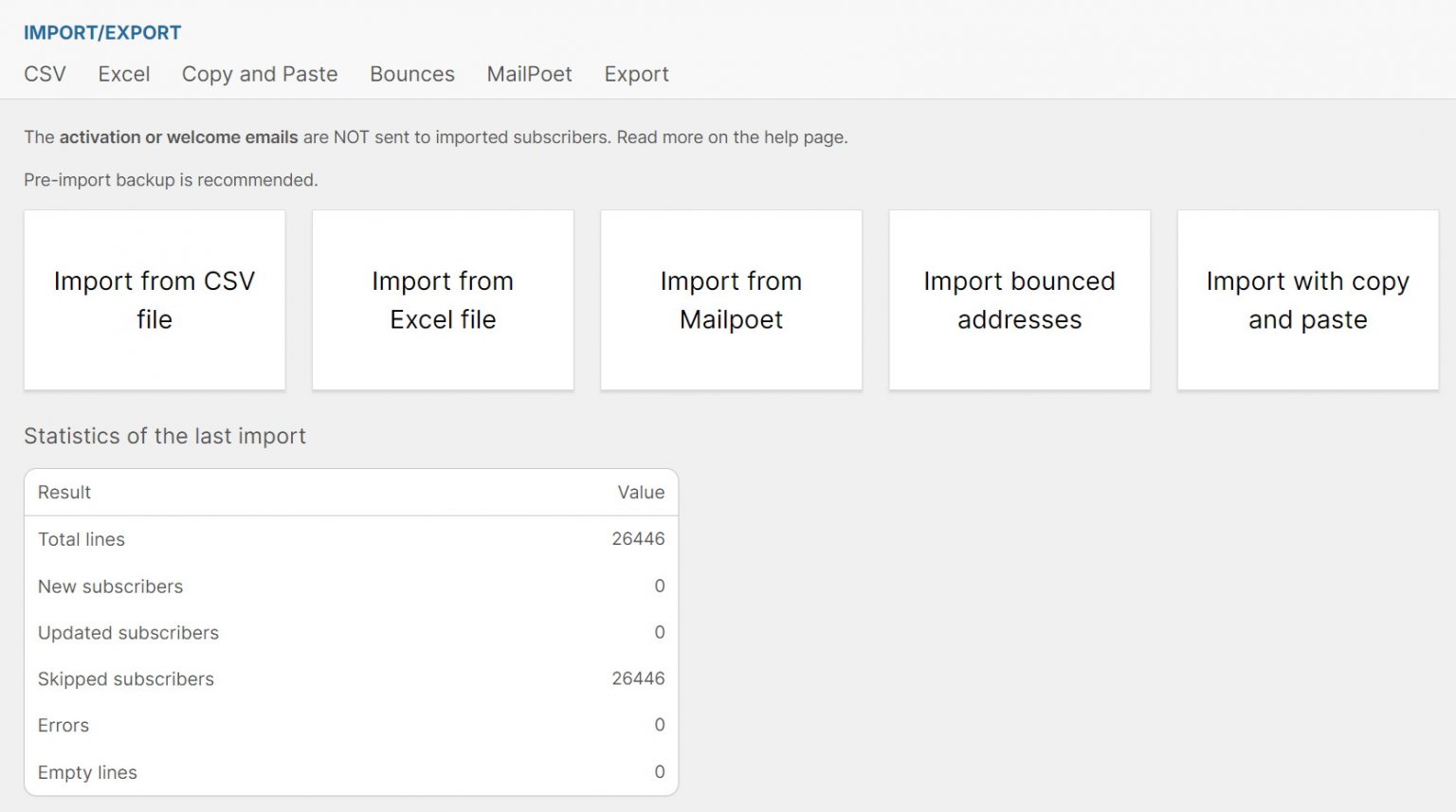Click the Errors value 0
The height and width of the screenshot is (812, 1456).
(x=660, y=725)
